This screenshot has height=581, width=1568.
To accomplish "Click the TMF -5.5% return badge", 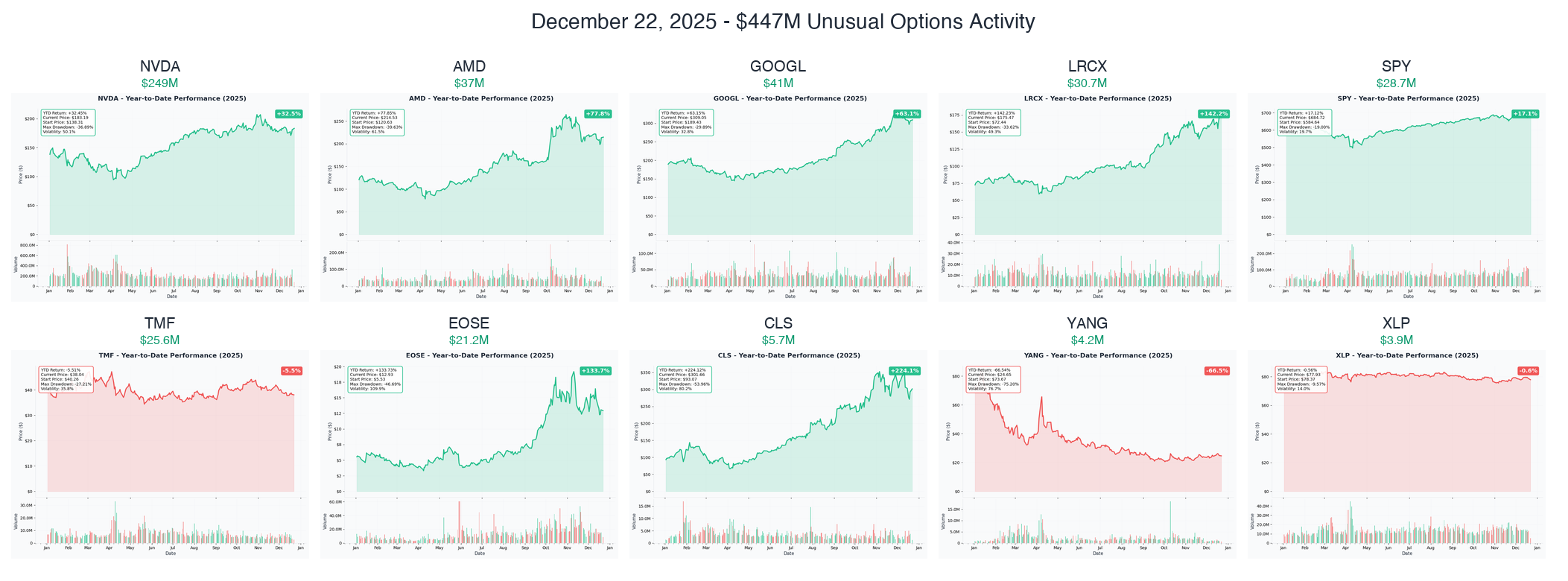I will 291,371.
